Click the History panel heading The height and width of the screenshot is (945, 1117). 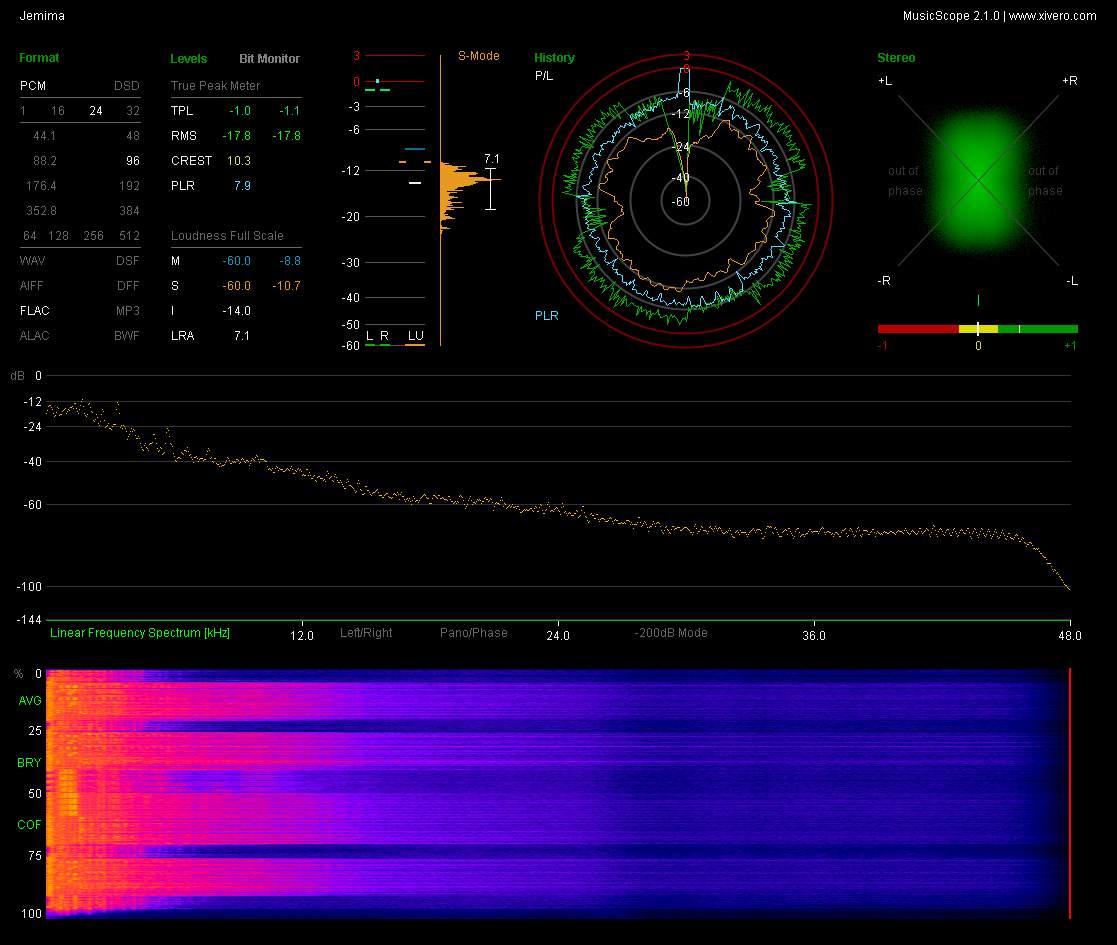pos(554,58)
